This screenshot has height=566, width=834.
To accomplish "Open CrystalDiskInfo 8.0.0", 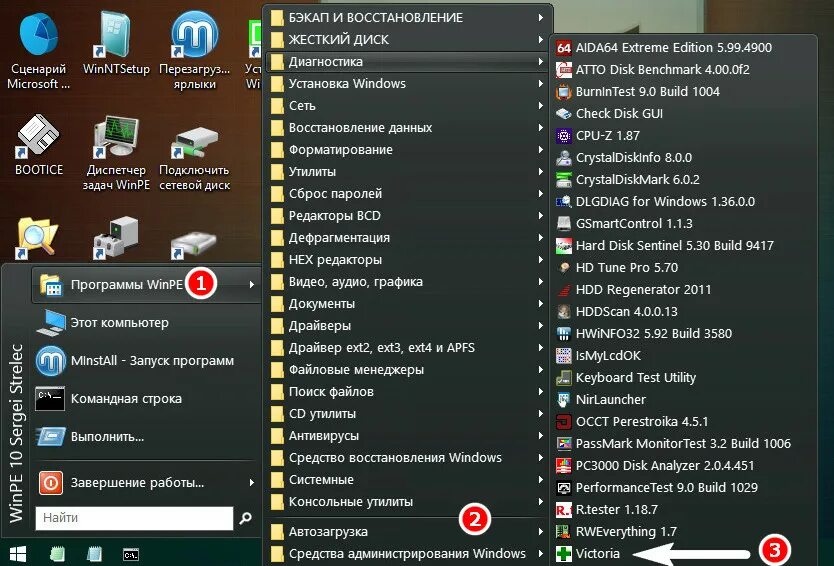I will pyautogui.click(x=684, y=157).
